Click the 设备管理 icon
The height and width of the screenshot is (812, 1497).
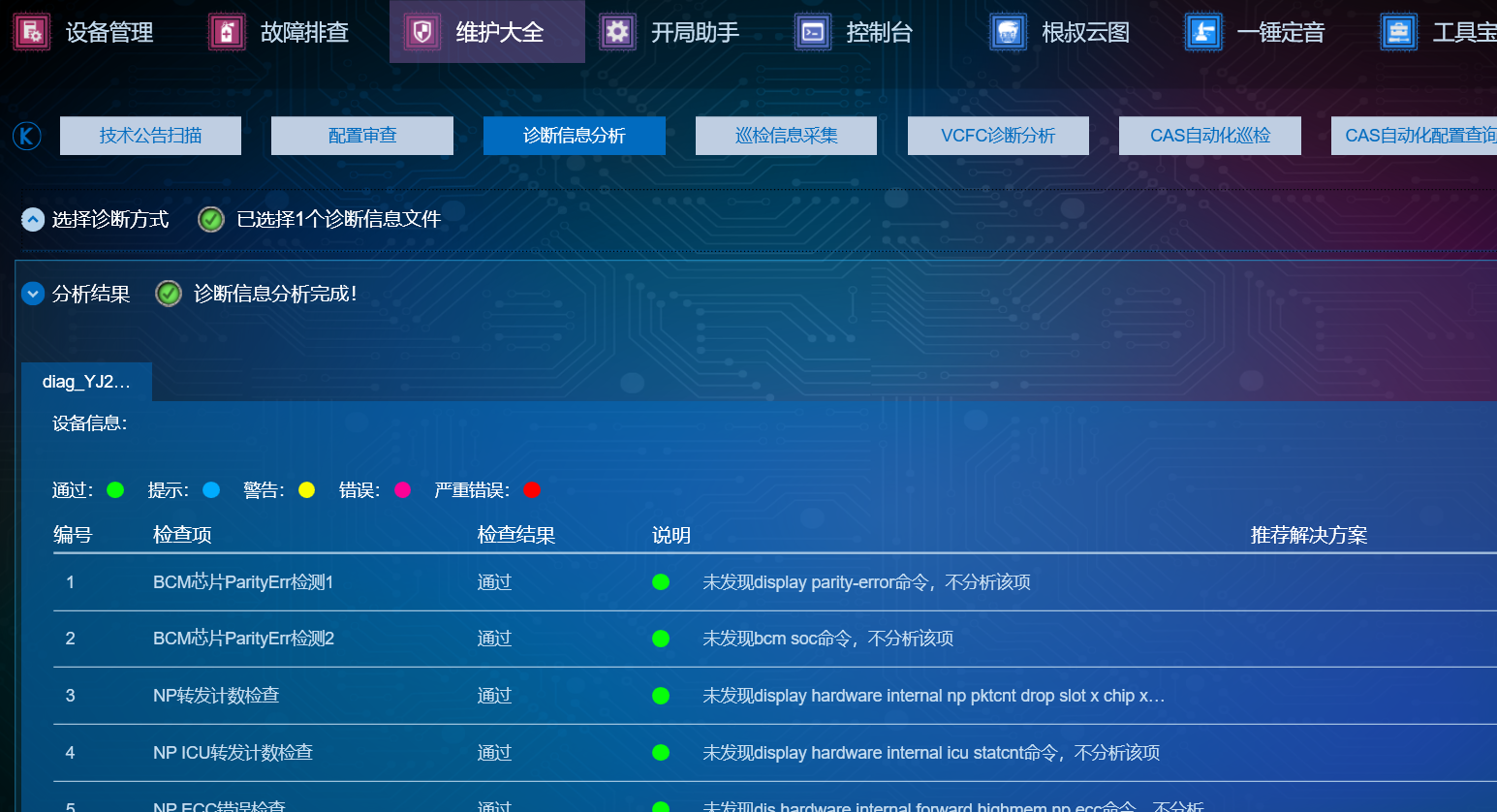(31, 32)
